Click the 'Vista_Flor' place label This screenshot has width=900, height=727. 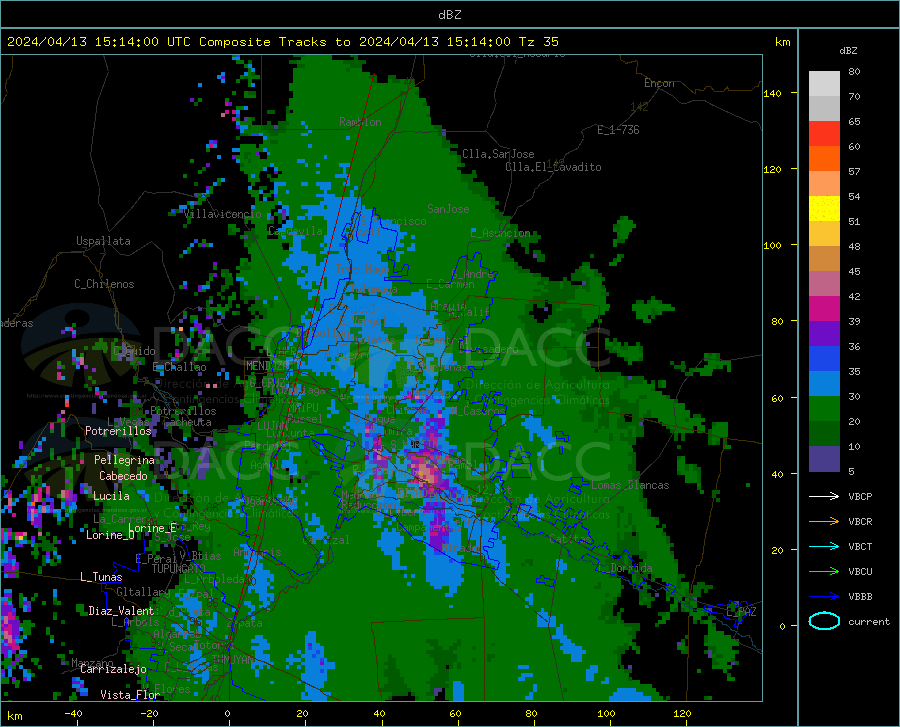click(x=130, y=695)
